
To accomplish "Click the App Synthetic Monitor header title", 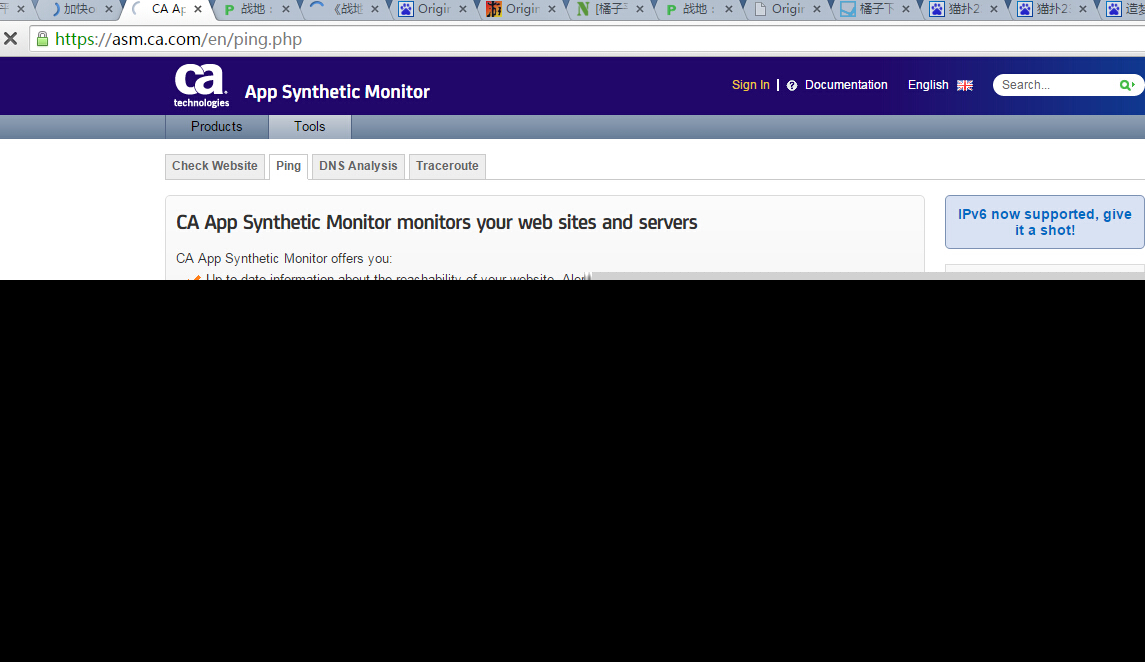I will pos(337,92).
